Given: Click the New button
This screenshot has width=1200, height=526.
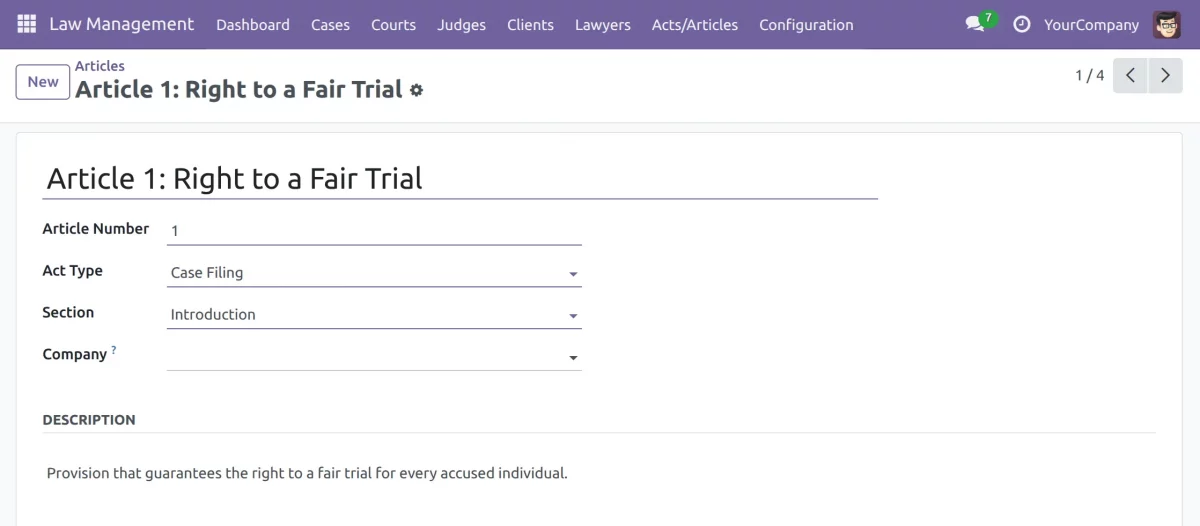Looking at the screenshot, I should pyautogui.click(x=43, y=82).
